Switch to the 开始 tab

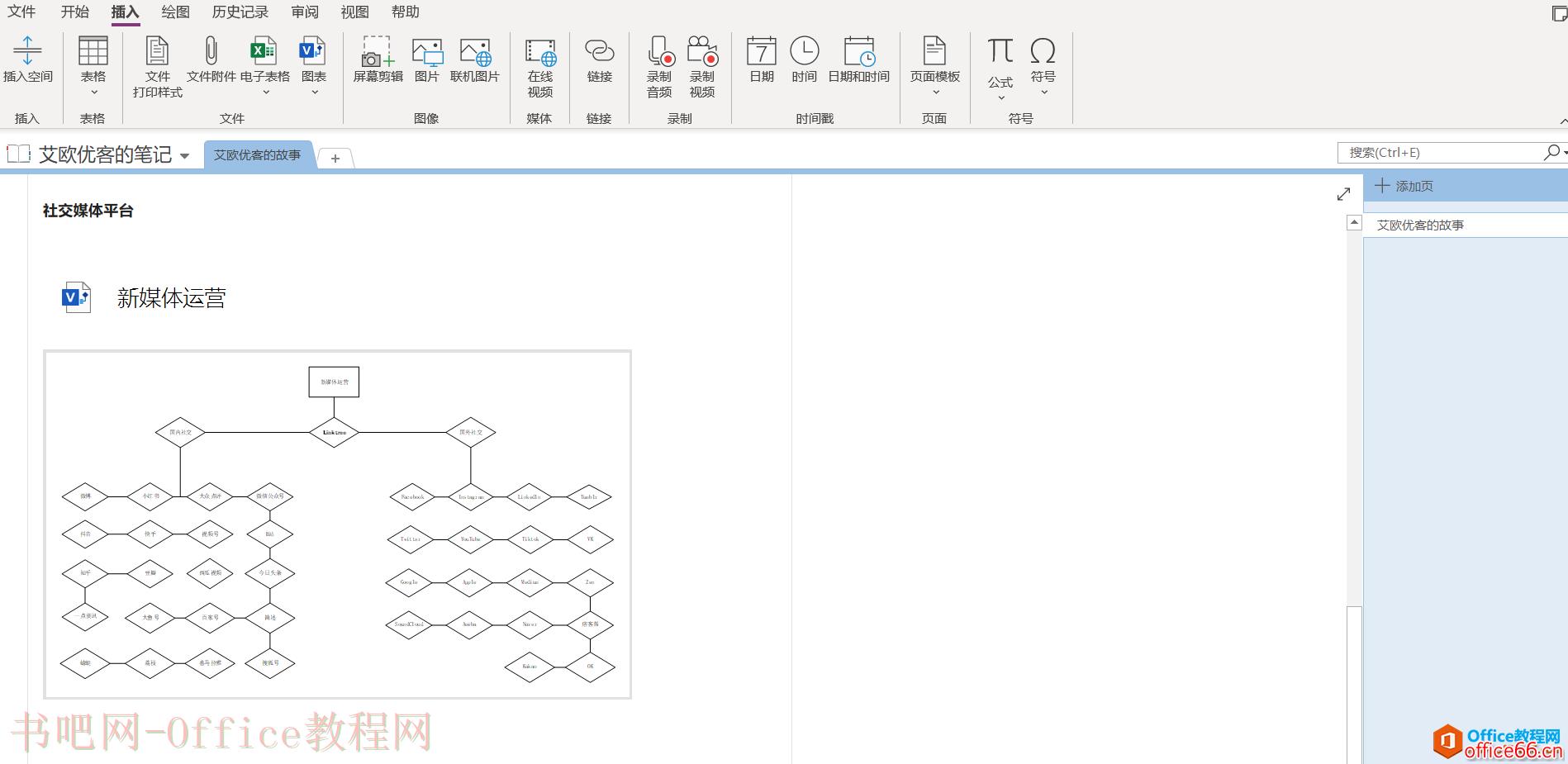click(74, 12)
